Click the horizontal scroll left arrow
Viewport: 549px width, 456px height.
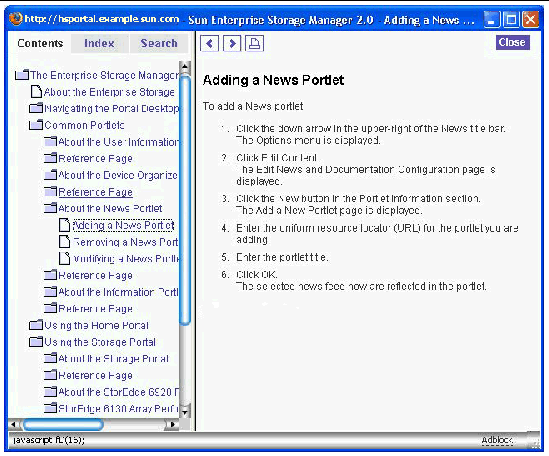(x=14, y=424)
